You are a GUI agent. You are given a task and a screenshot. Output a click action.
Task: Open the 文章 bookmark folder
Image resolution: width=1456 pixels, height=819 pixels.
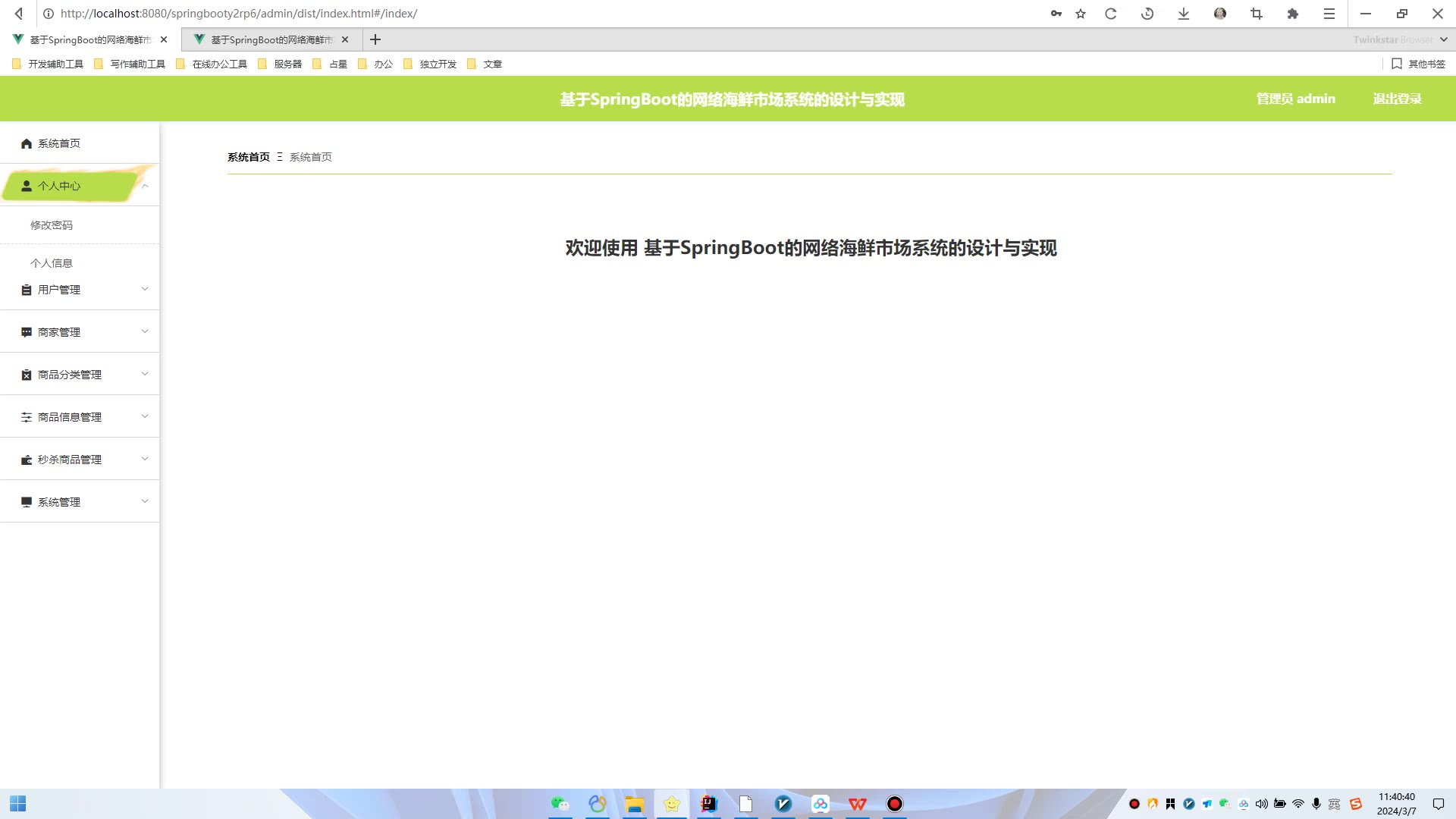pos(485,64)
